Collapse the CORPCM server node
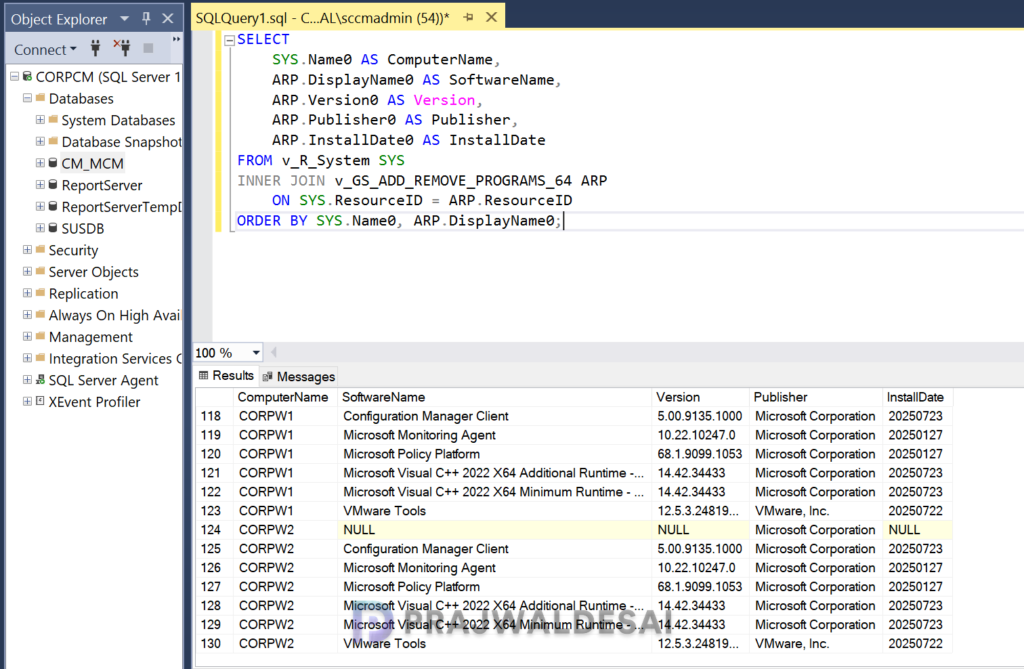The image size is (1024, 669). point(14,76)
